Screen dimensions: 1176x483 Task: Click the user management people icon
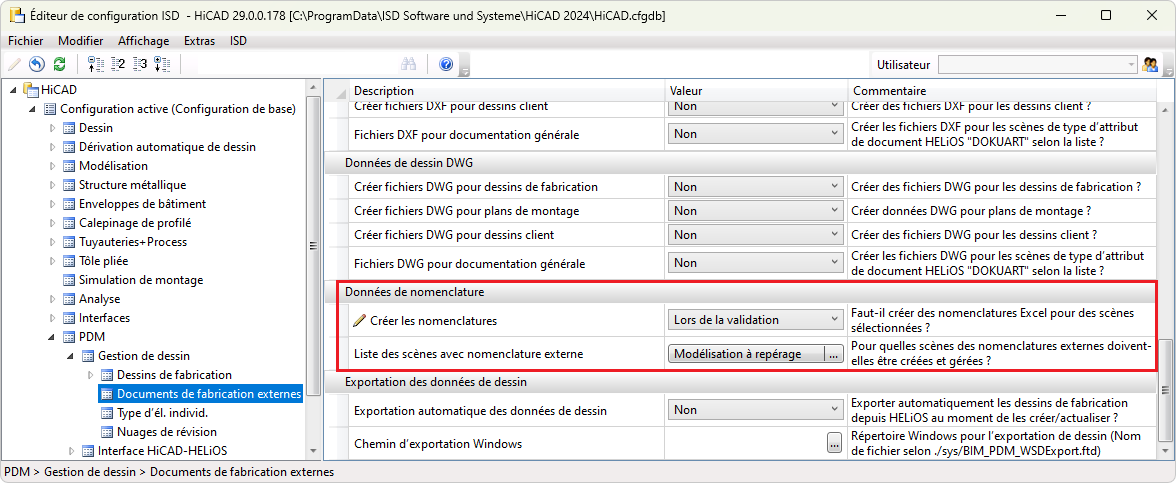point(1151,64)
